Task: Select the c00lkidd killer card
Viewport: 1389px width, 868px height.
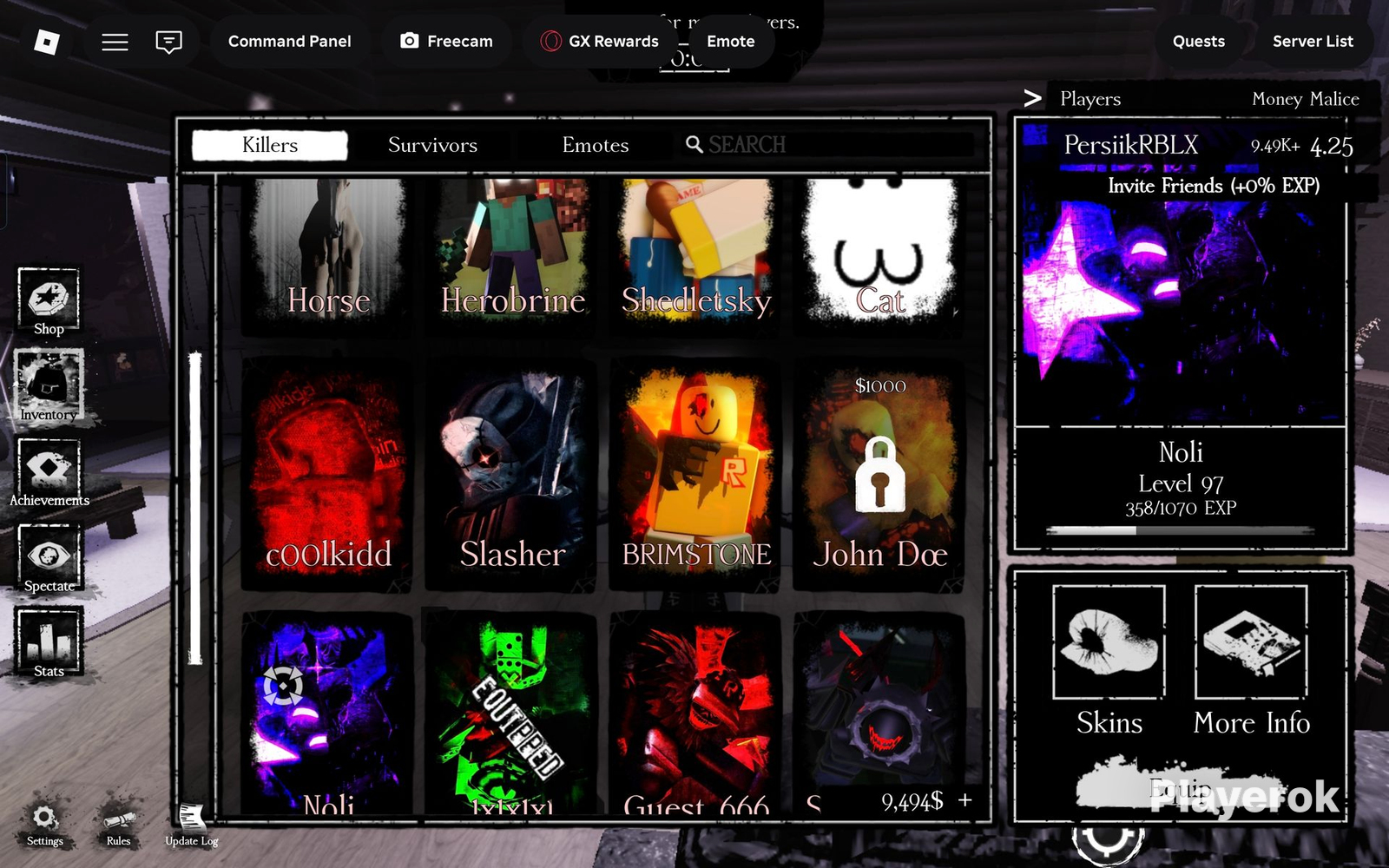Action: (328, 474)
